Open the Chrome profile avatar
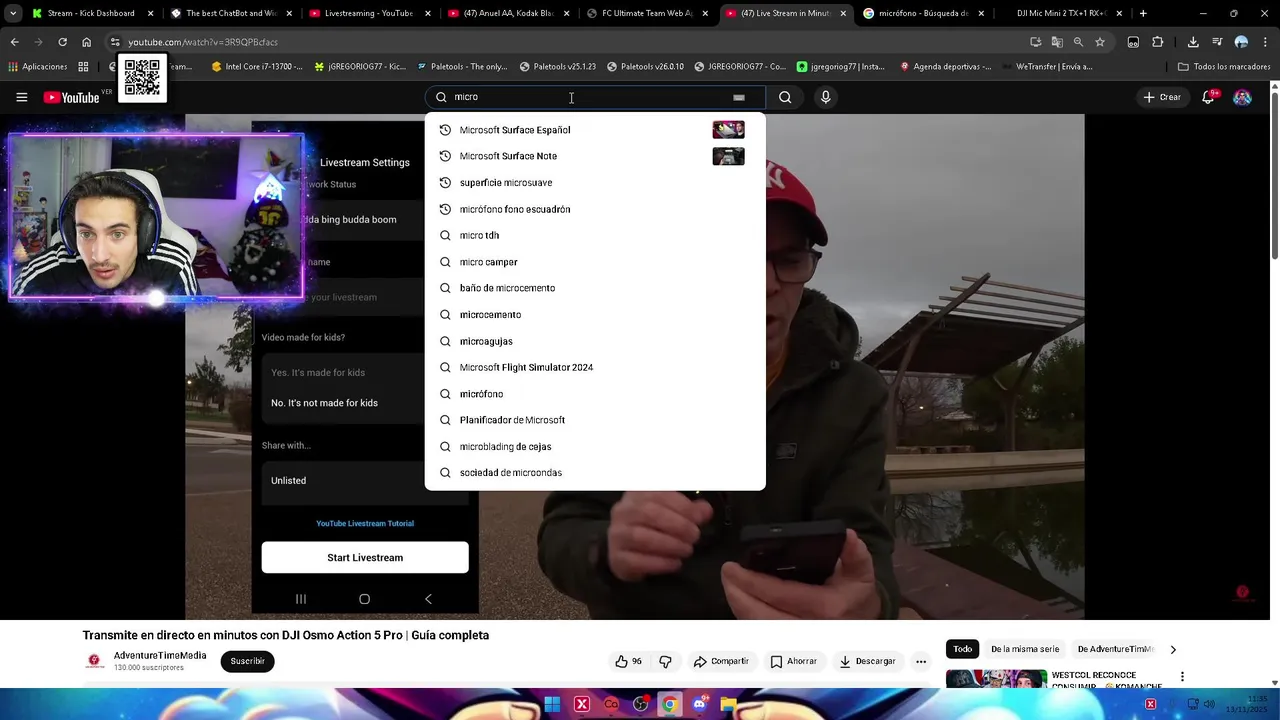1280x720 pixels. point(1241,42)
